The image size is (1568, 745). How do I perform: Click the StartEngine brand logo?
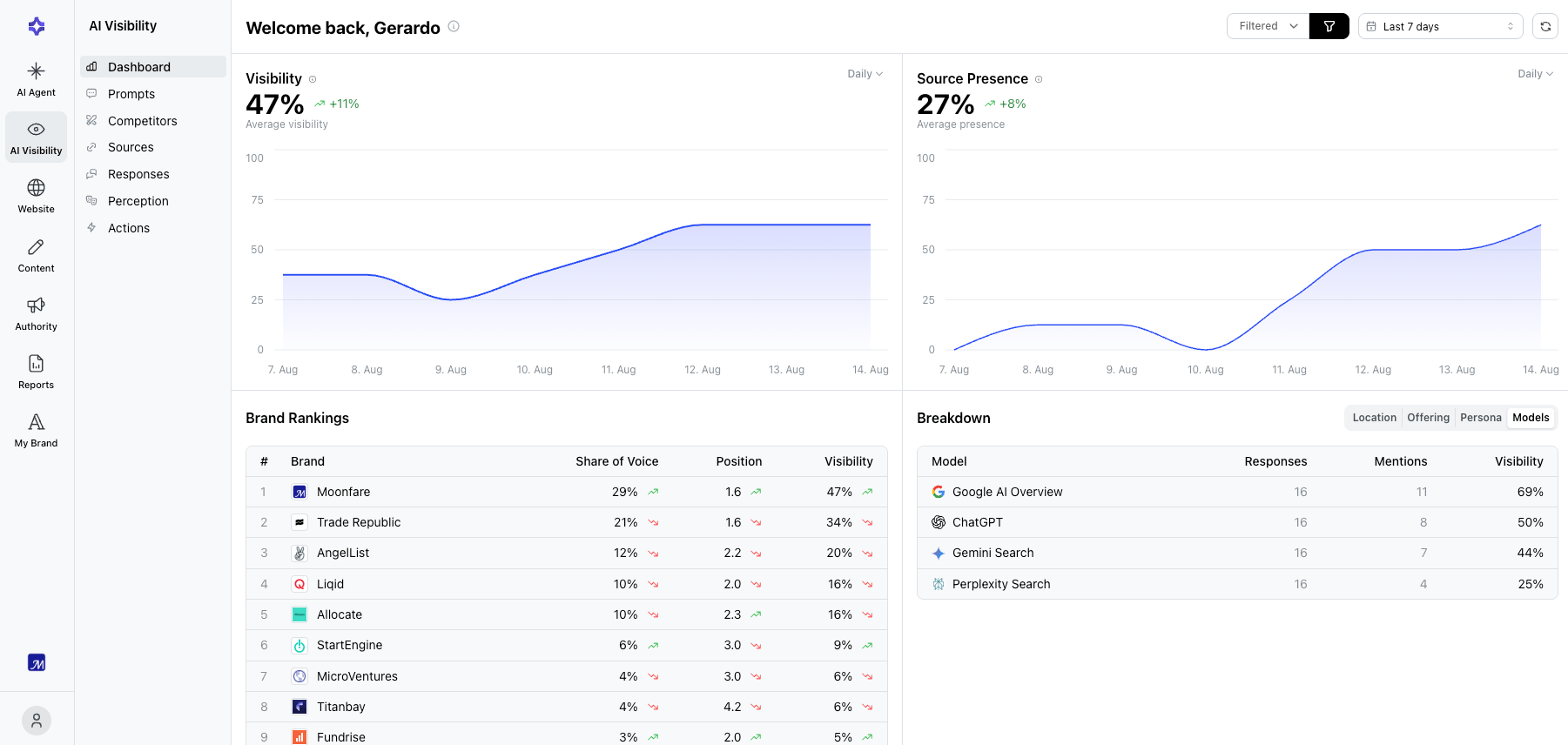tap(299, 645)
